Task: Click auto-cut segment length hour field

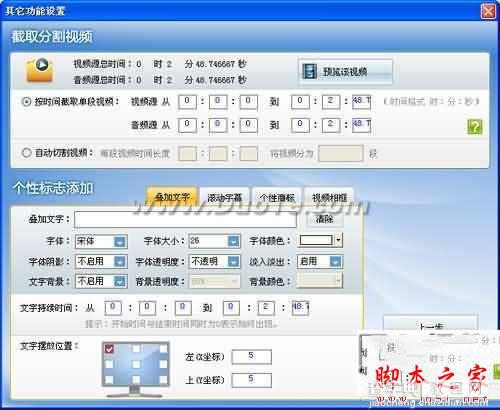Action: [187, 153]
